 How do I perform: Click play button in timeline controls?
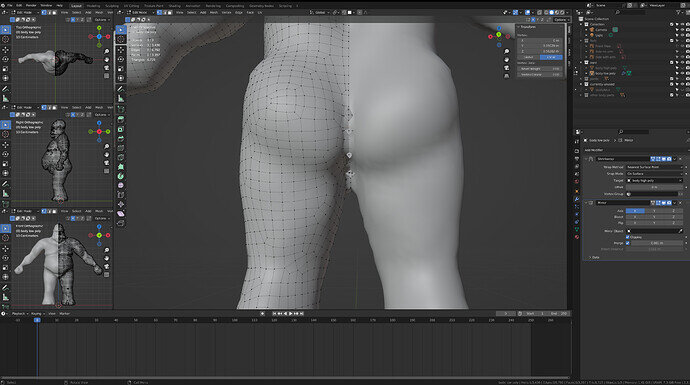(290, 314)
